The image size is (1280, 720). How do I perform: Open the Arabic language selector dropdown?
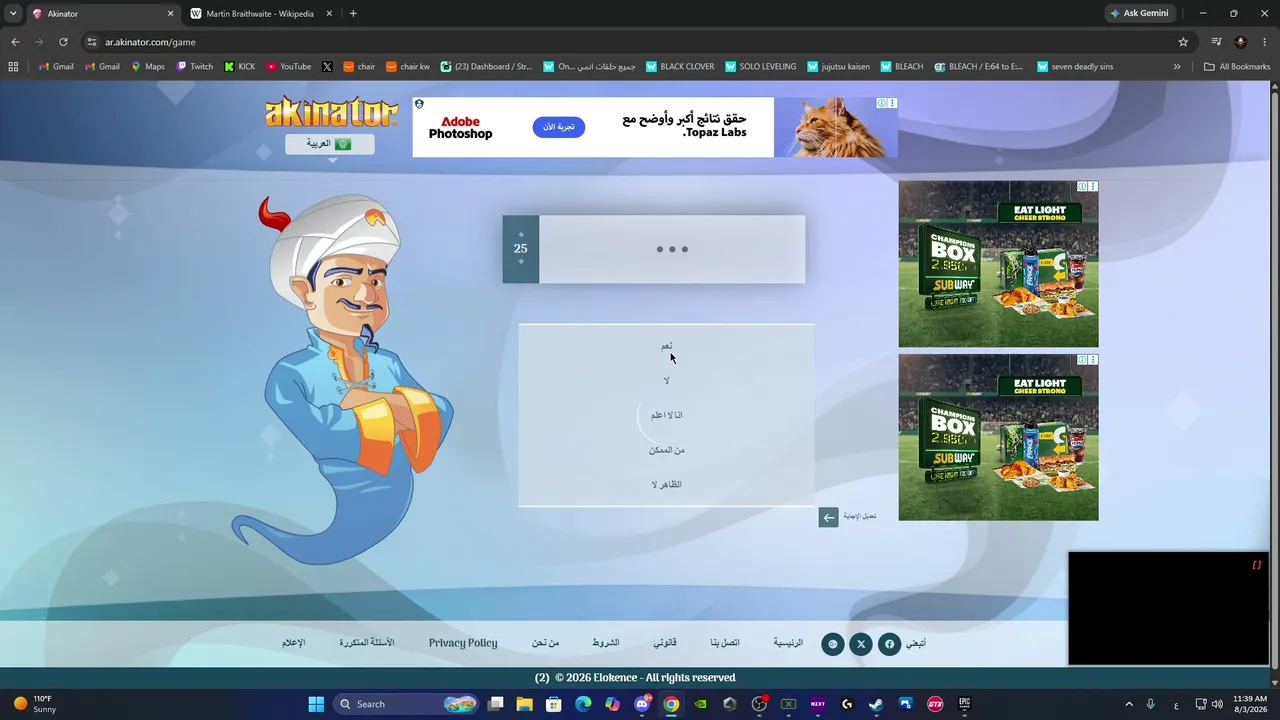point(330,144)
